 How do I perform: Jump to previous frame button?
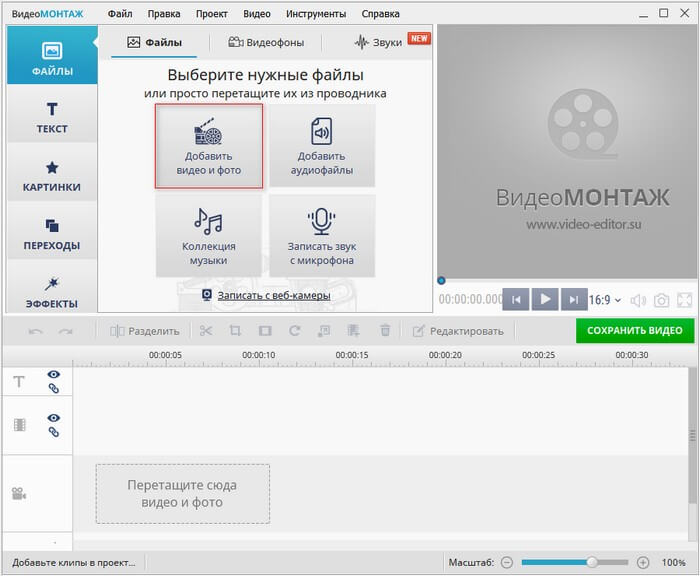516,299
